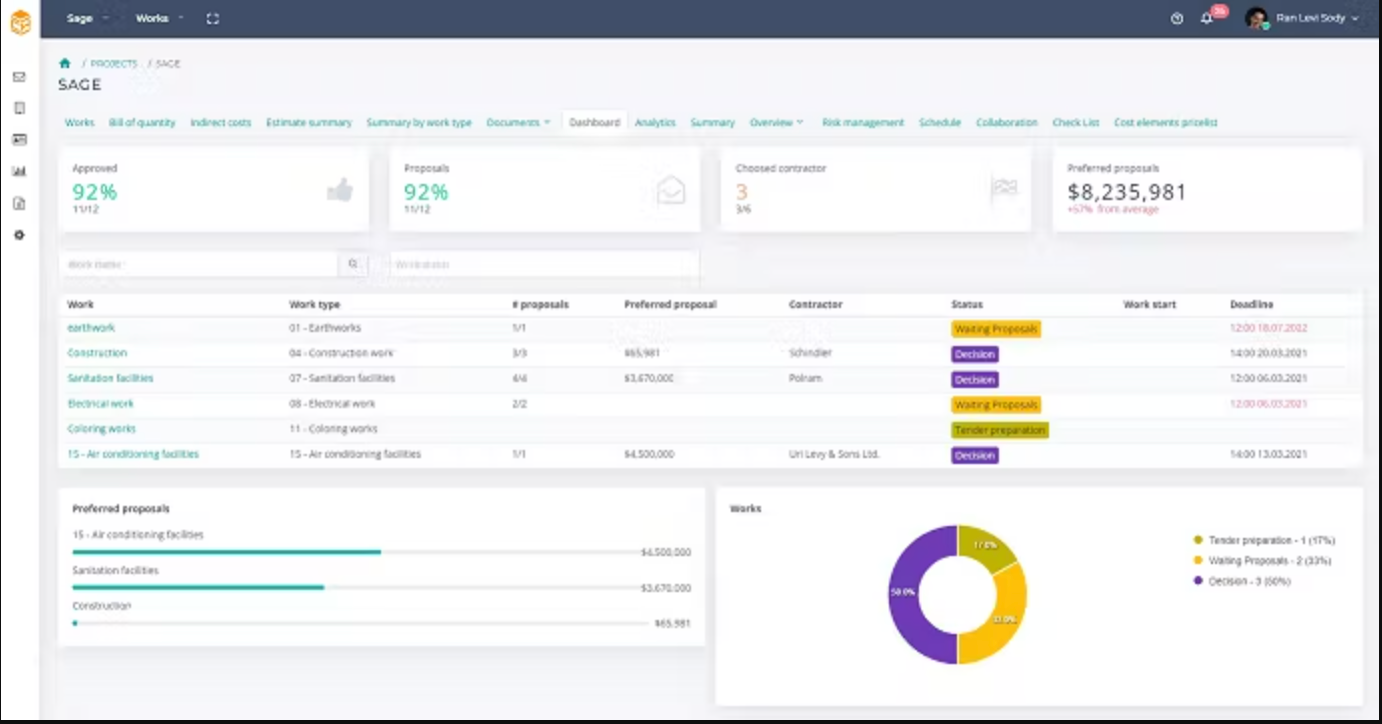The height and width of the screenshot is (724, 1382).
Task: Click the flag icon on Choosed contractor card
Action: pyautogui.click(x=1003, y=189)
